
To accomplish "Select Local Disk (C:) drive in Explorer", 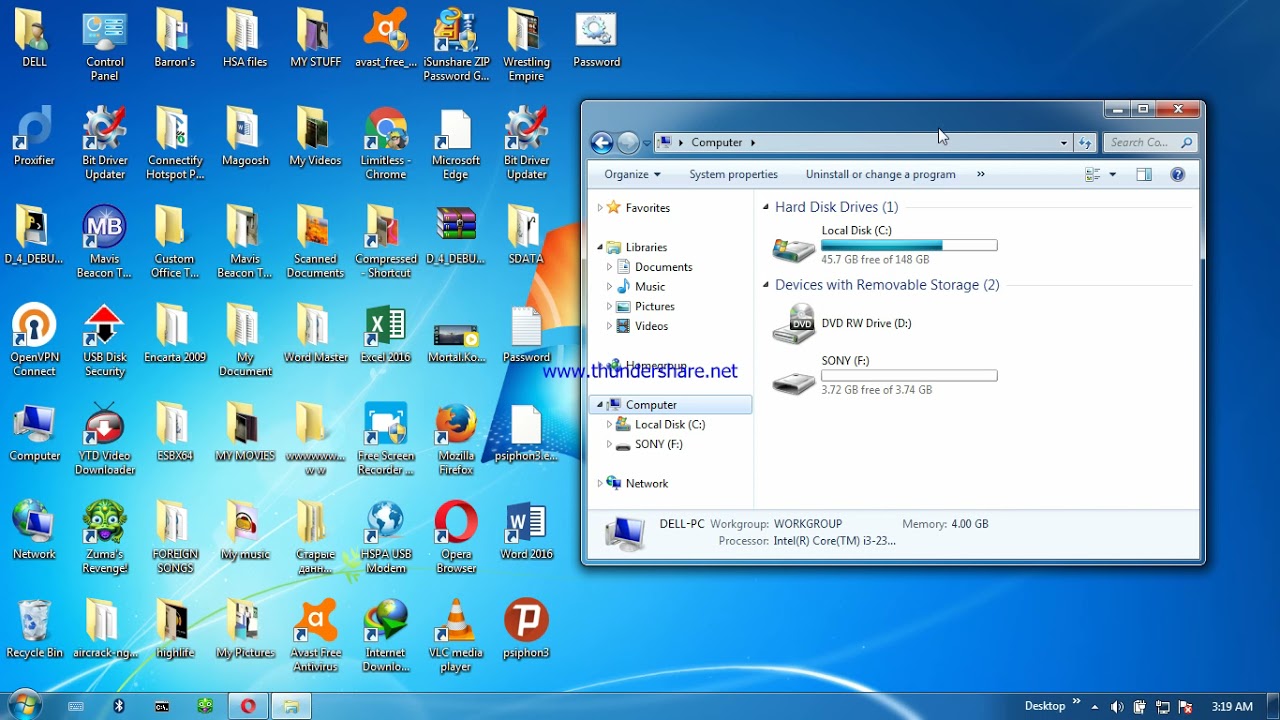I will (885, 244).
